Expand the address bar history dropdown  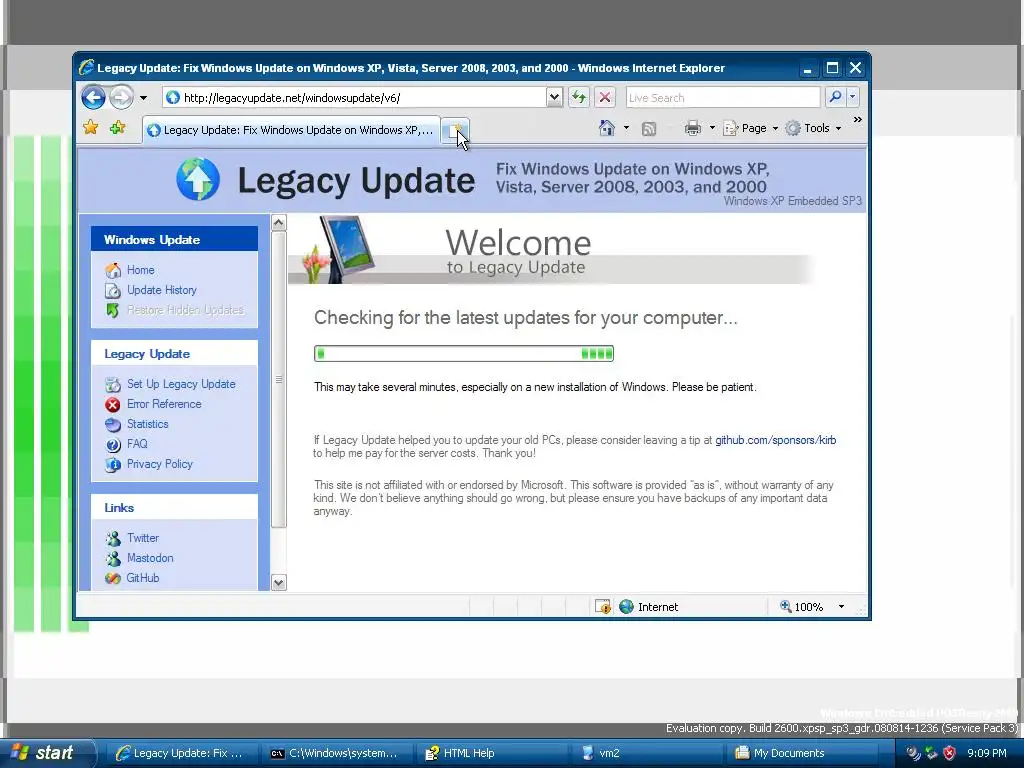point(554,98)
